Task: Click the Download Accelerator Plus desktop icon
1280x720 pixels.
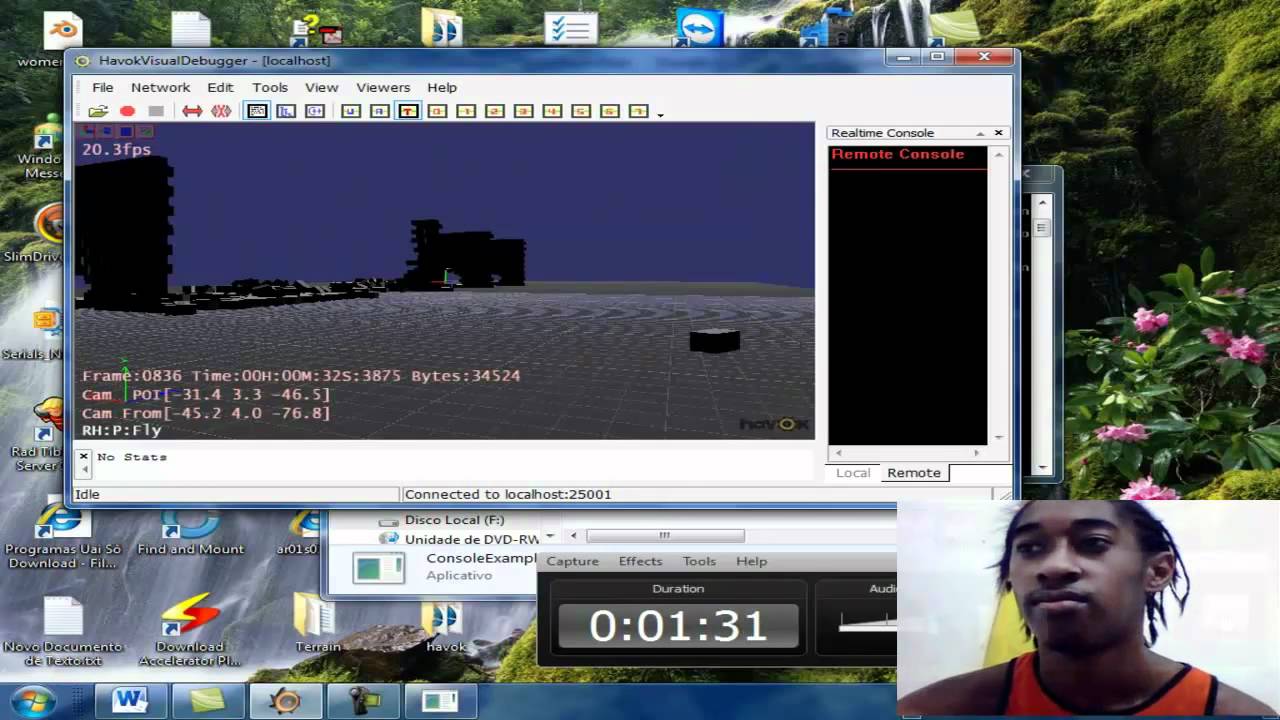Action: click(x=190, y=631)
